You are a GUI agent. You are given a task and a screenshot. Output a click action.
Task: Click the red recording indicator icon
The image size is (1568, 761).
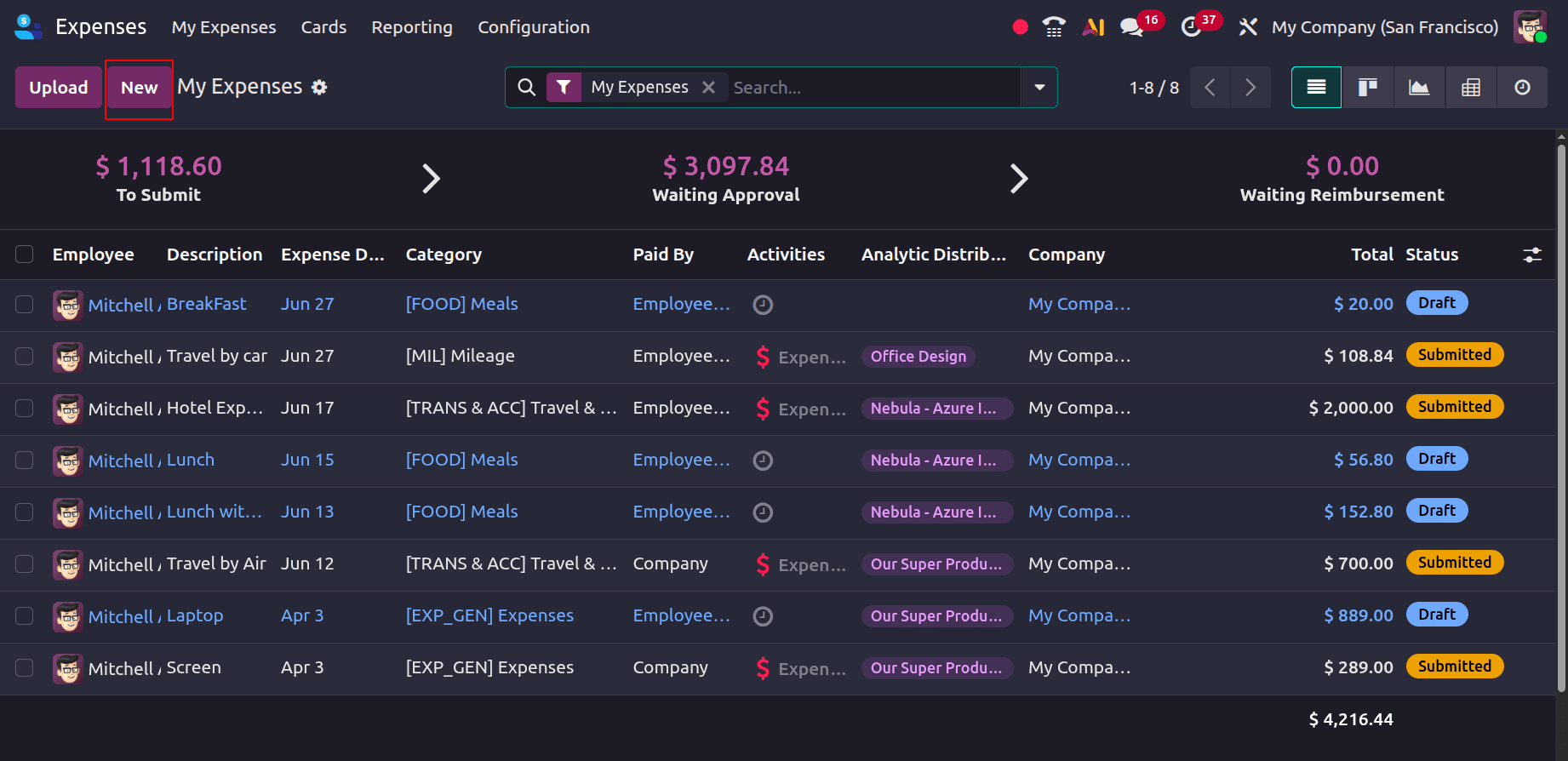[x=1020, y=27]
